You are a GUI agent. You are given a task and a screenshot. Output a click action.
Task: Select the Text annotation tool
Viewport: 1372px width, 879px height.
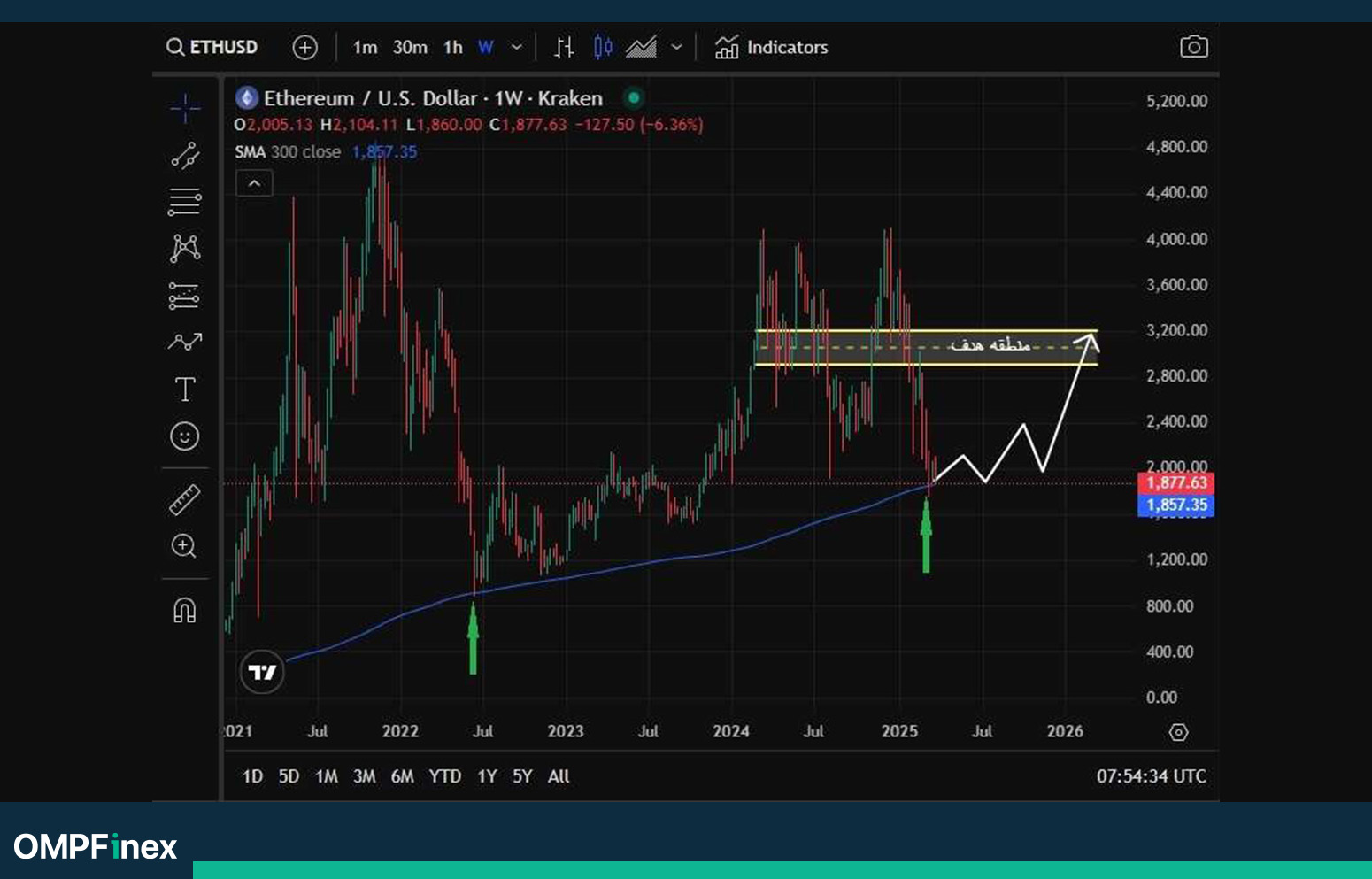pos(185,389)
